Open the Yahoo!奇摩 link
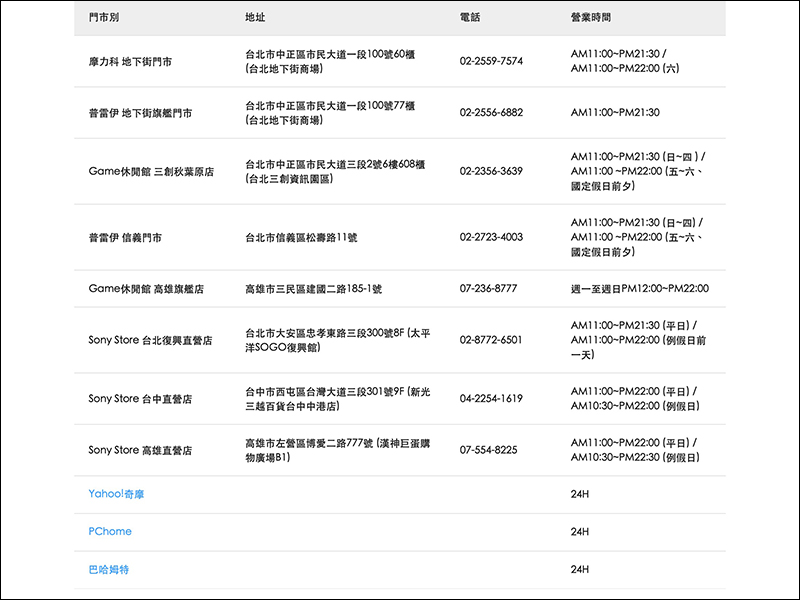800x600 pixels. (116, 494)
